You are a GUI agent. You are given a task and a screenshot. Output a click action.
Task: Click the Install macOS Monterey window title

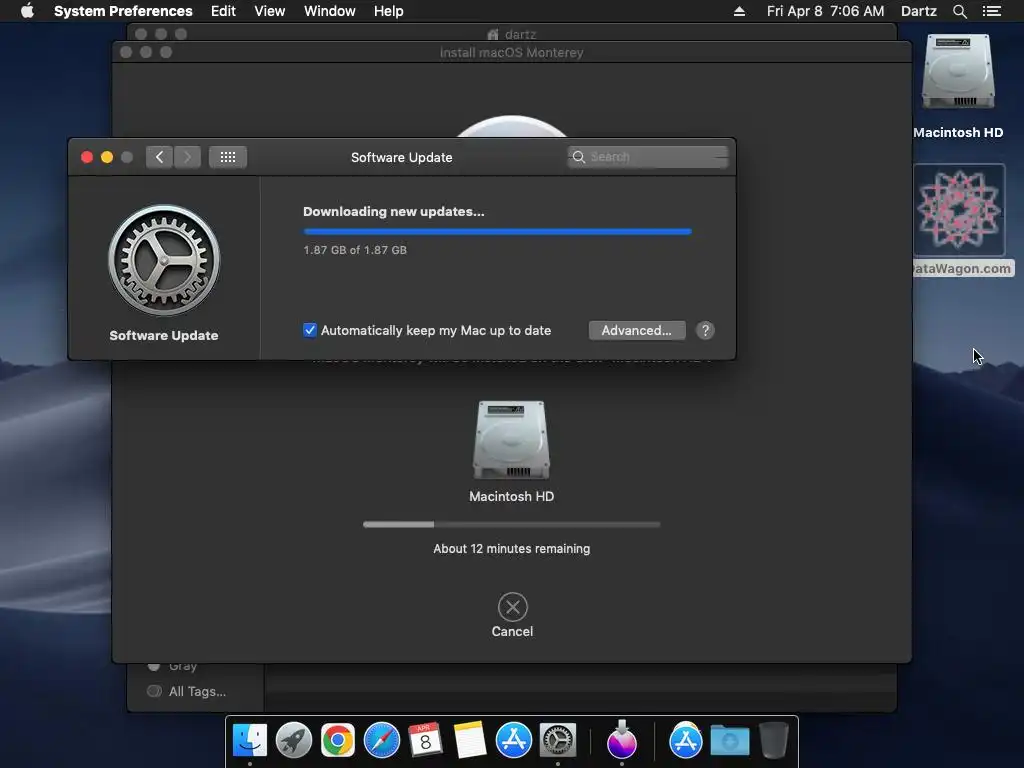511,52
